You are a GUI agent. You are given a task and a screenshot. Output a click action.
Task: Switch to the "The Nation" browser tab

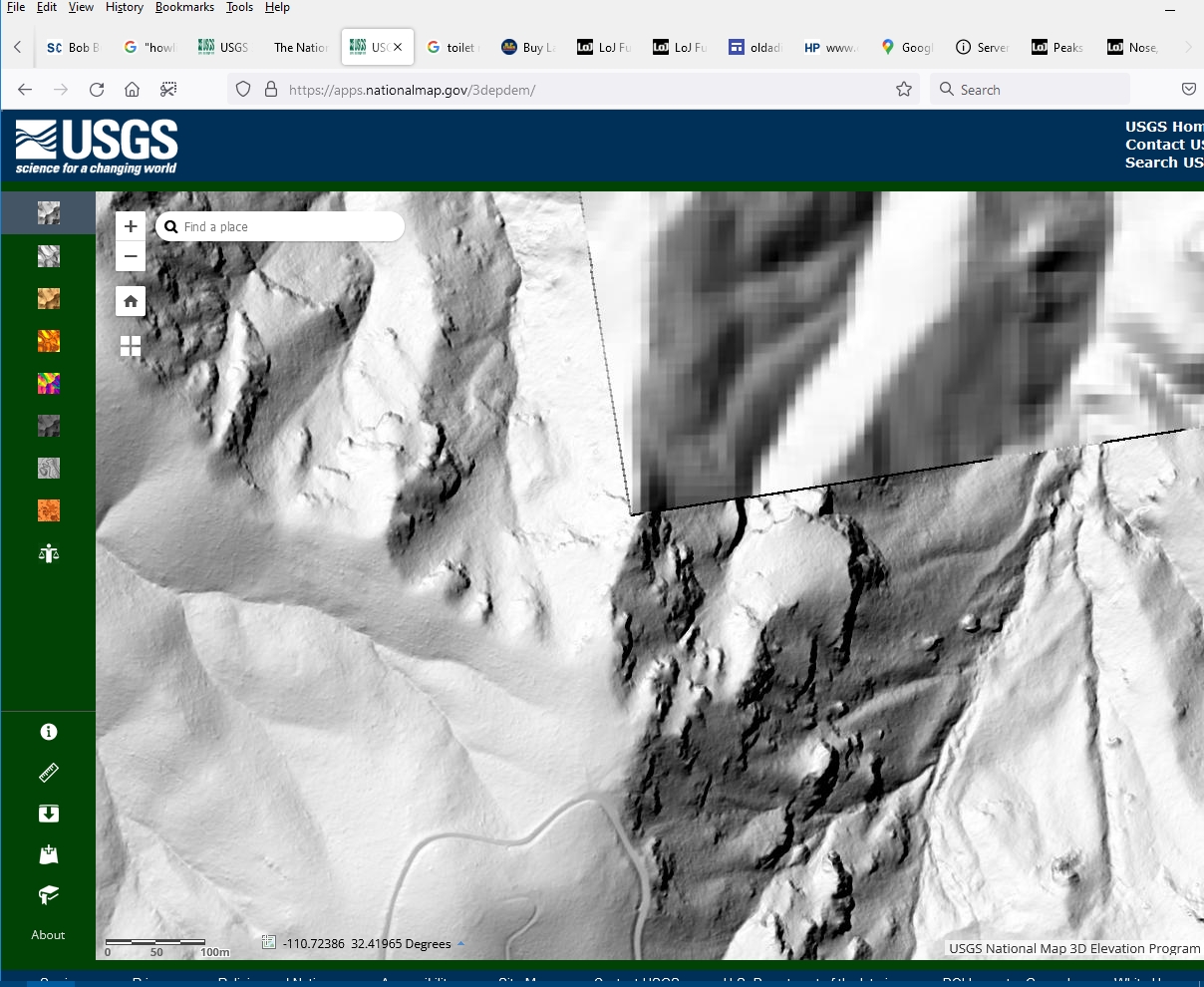300,47
